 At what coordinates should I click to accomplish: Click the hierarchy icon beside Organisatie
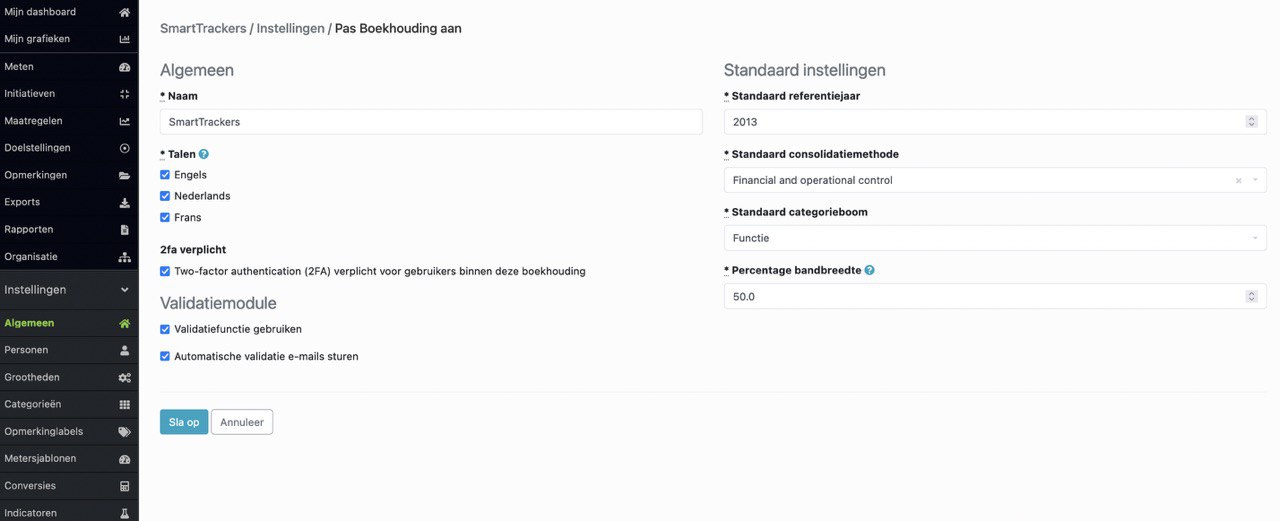coord(124,257)
